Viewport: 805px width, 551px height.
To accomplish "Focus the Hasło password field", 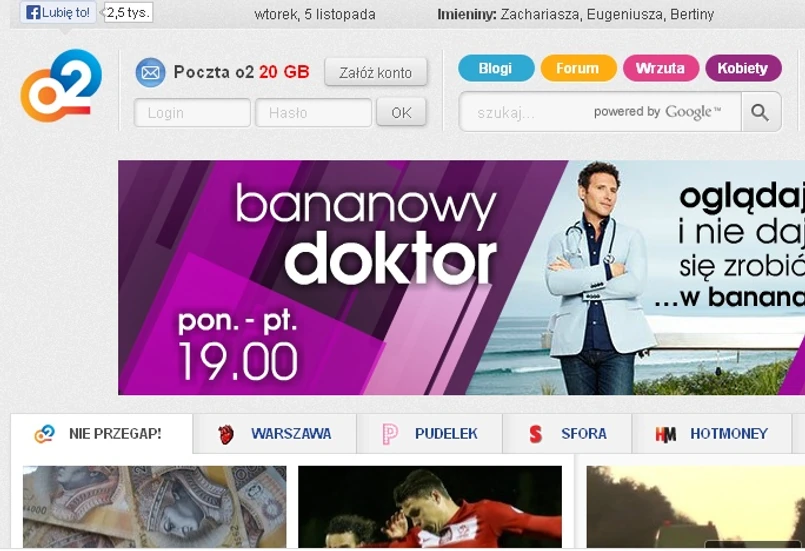I will (313, 112).
